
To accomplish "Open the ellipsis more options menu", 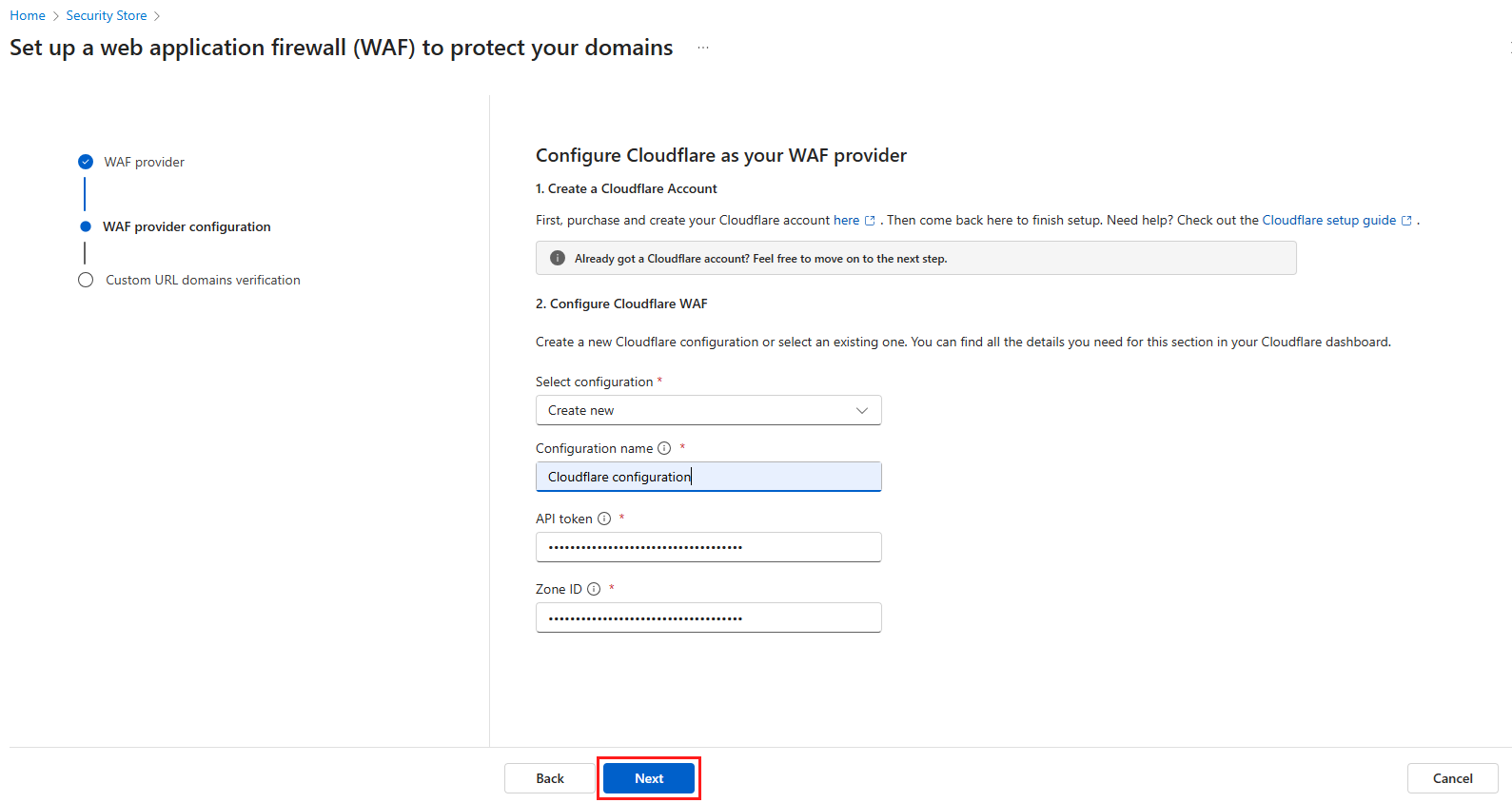I will pos(703,48).
